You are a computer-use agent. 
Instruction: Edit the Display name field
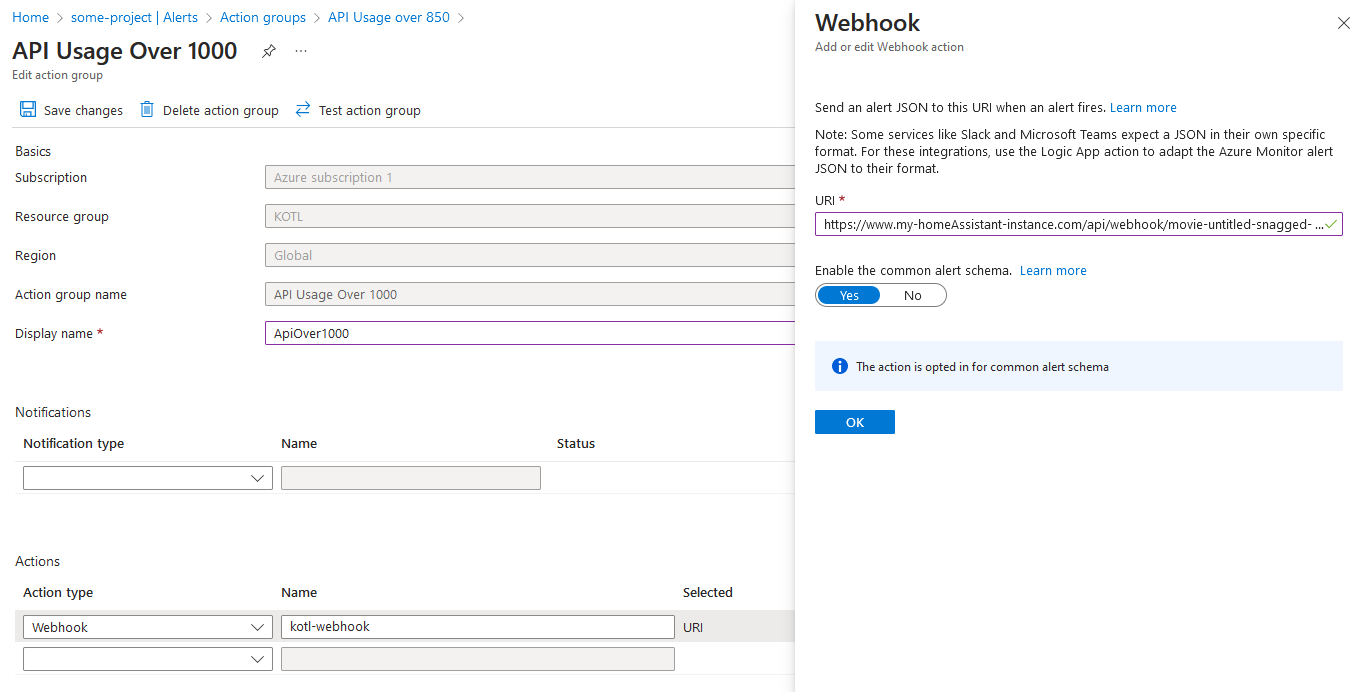tap(530, 334)
